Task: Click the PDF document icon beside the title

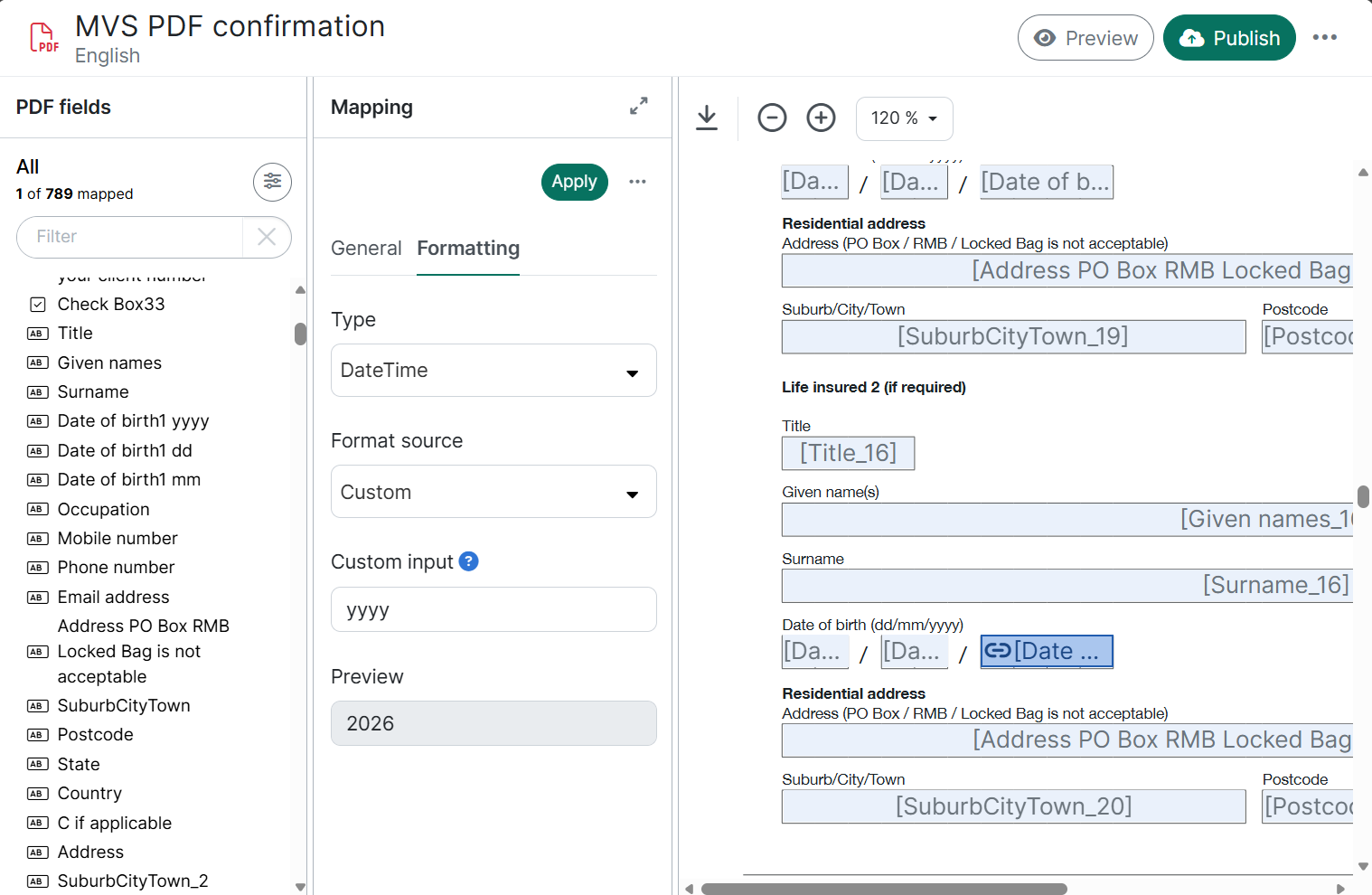Action: click(x=43, y=38)
